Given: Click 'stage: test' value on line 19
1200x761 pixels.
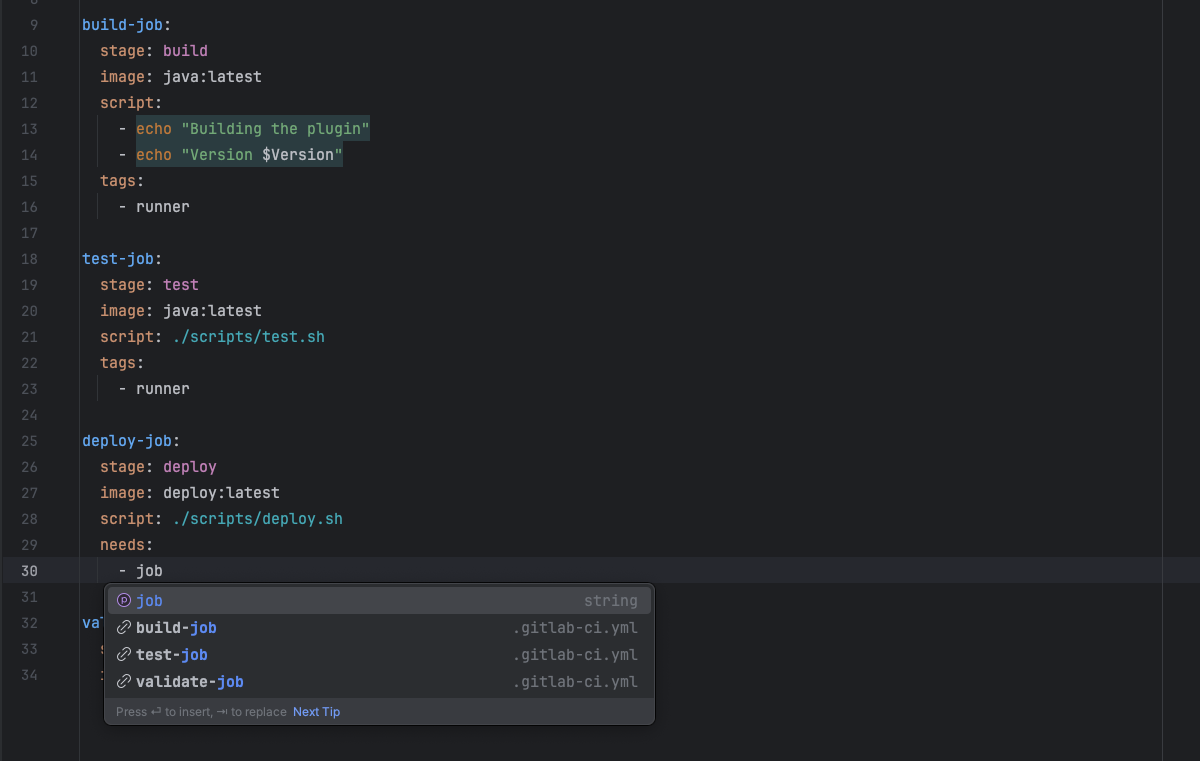Looking at the screenshot, I should click(x=181, y=285).
